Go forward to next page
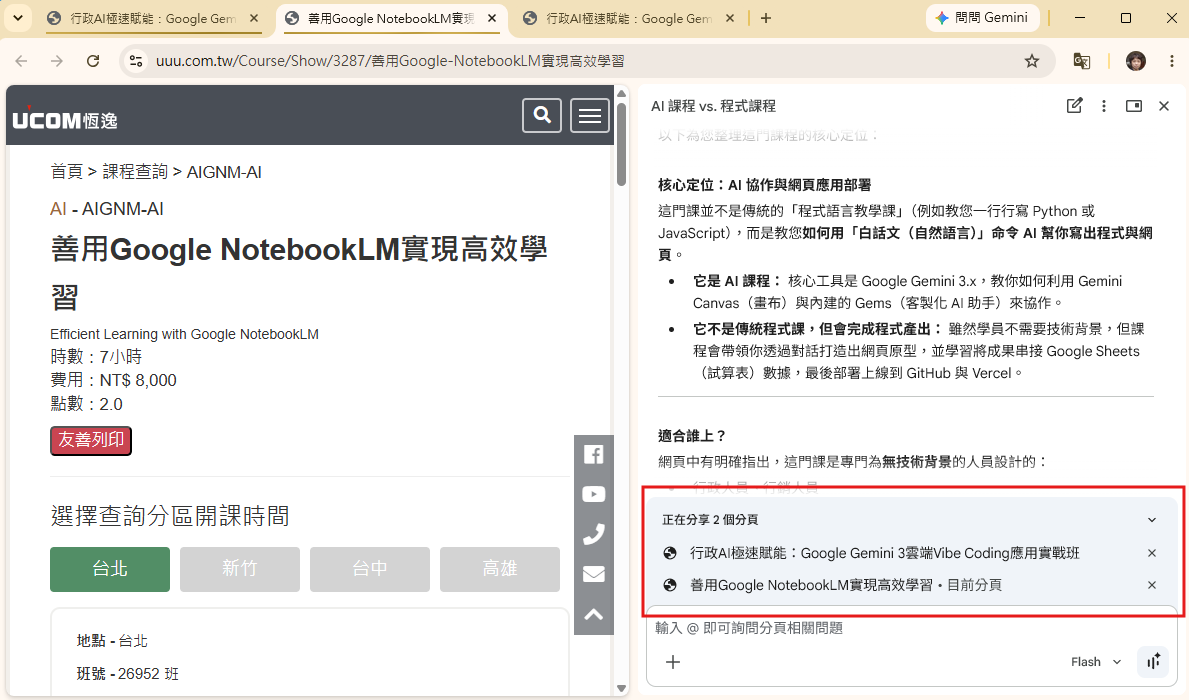Image resolution: width=1189 pixels, height=700 pixels. pyautogui.click(x=57, y=61)
